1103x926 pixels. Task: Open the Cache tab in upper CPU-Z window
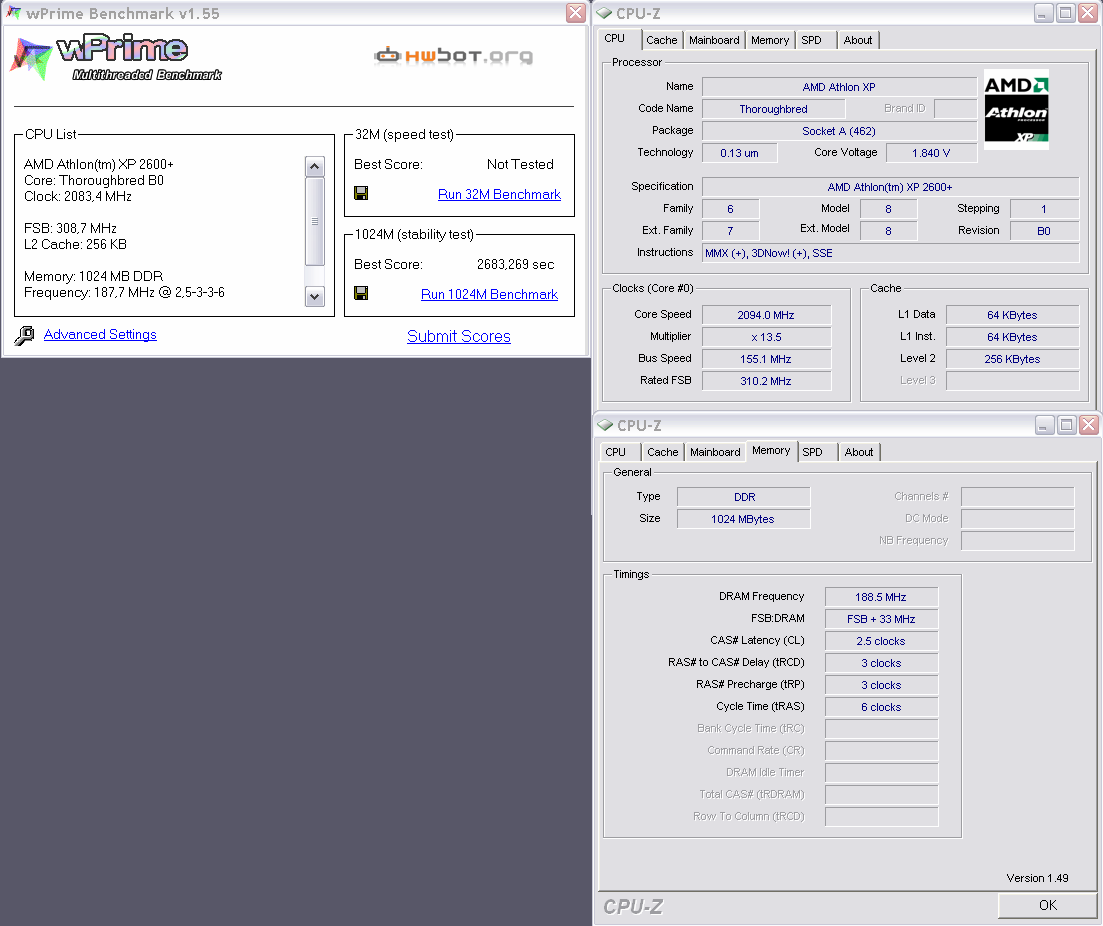[x=661, y=40]
